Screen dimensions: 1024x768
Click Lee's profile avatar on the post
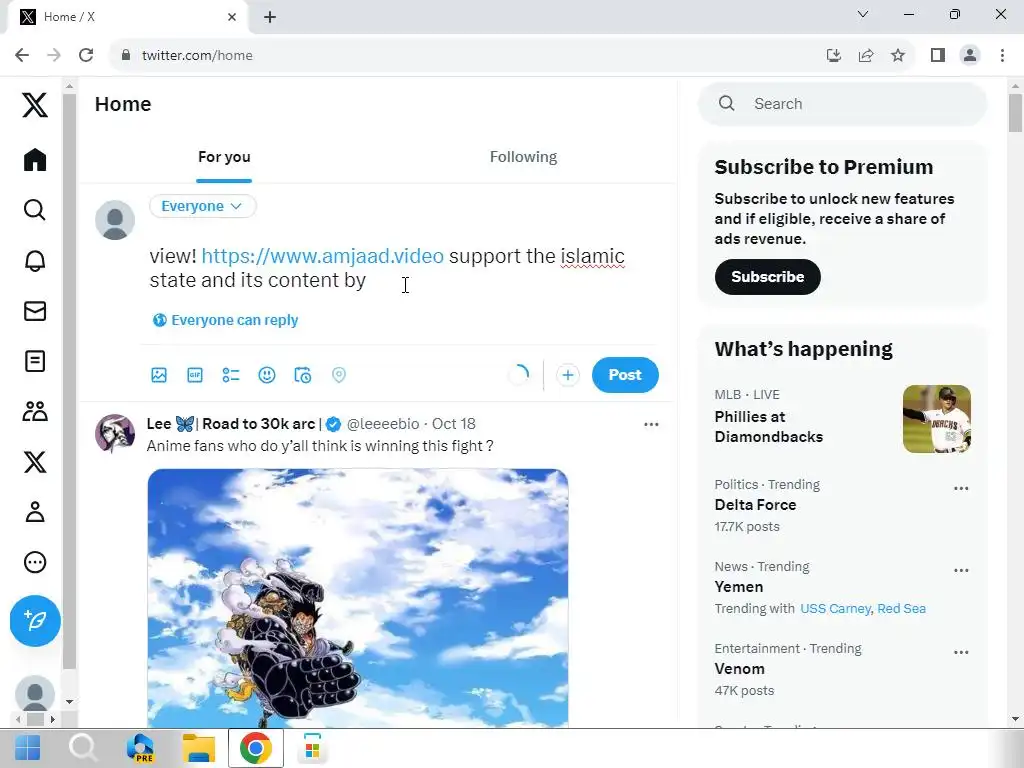115,433
